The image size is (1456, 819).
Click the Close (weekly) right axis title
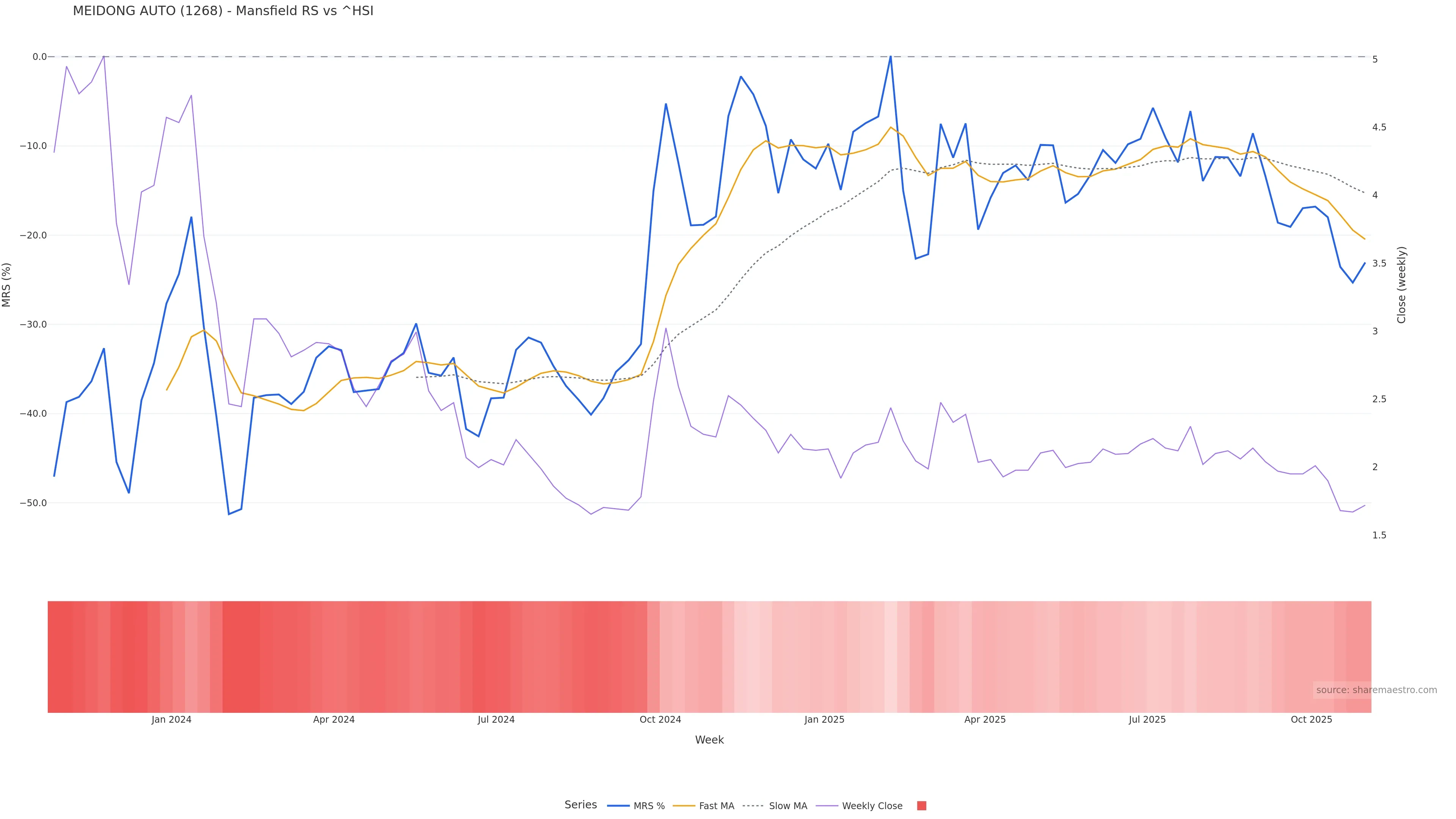coord(1401,285)
